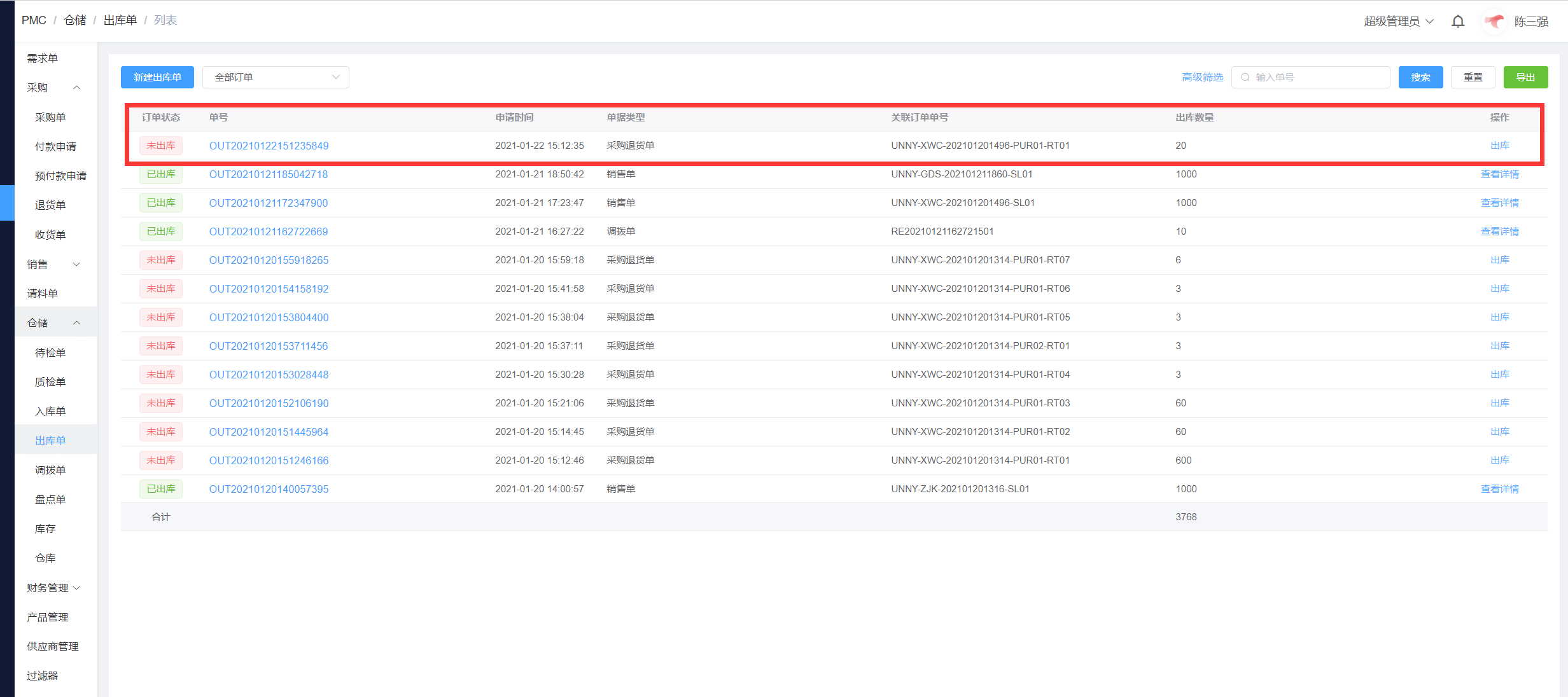Go to 入库单 in the sidebar

click(50, 411)
